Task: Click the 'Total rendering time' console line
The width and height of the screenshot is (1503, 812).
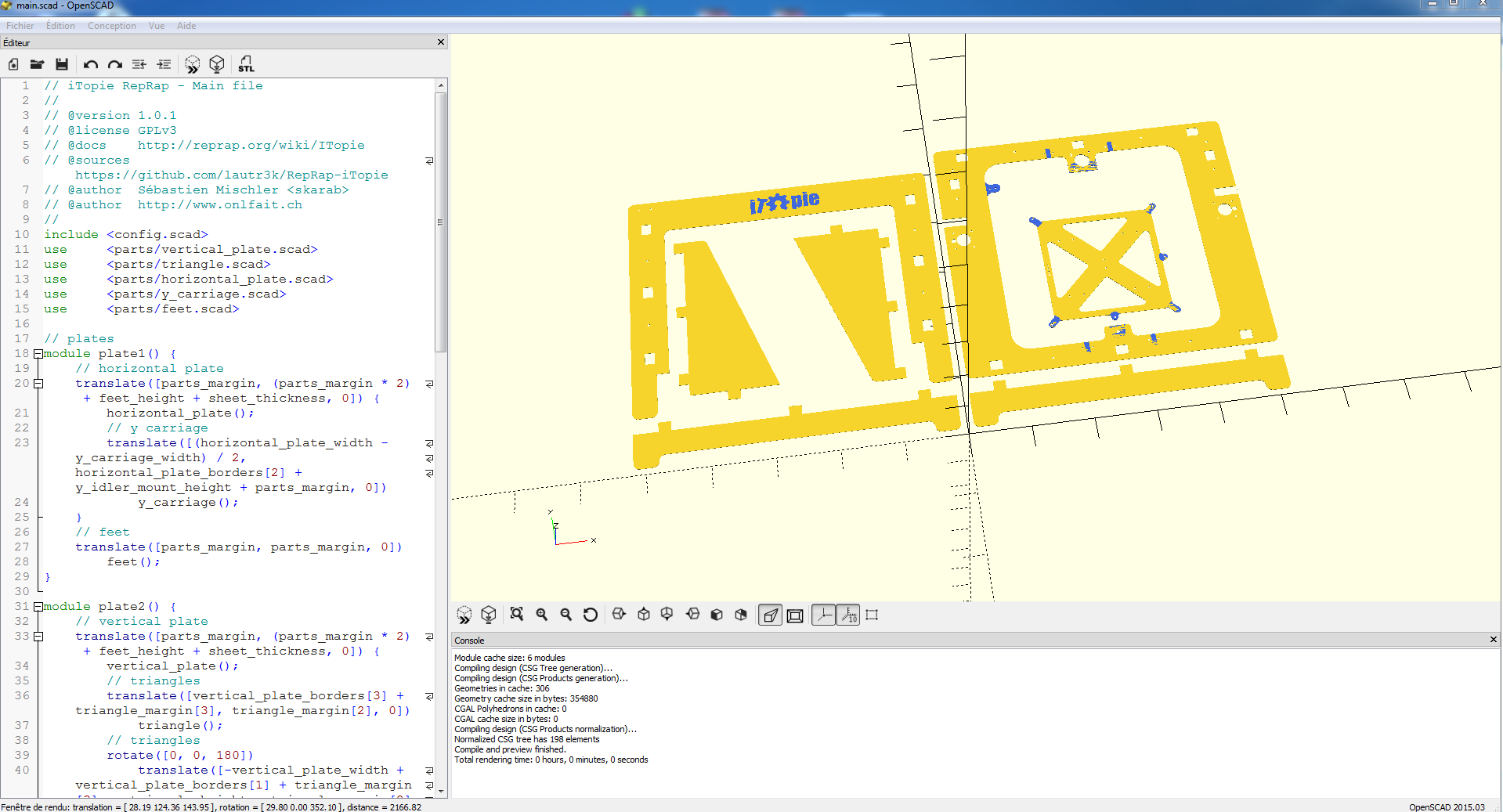Action: [x=551, y=760]
